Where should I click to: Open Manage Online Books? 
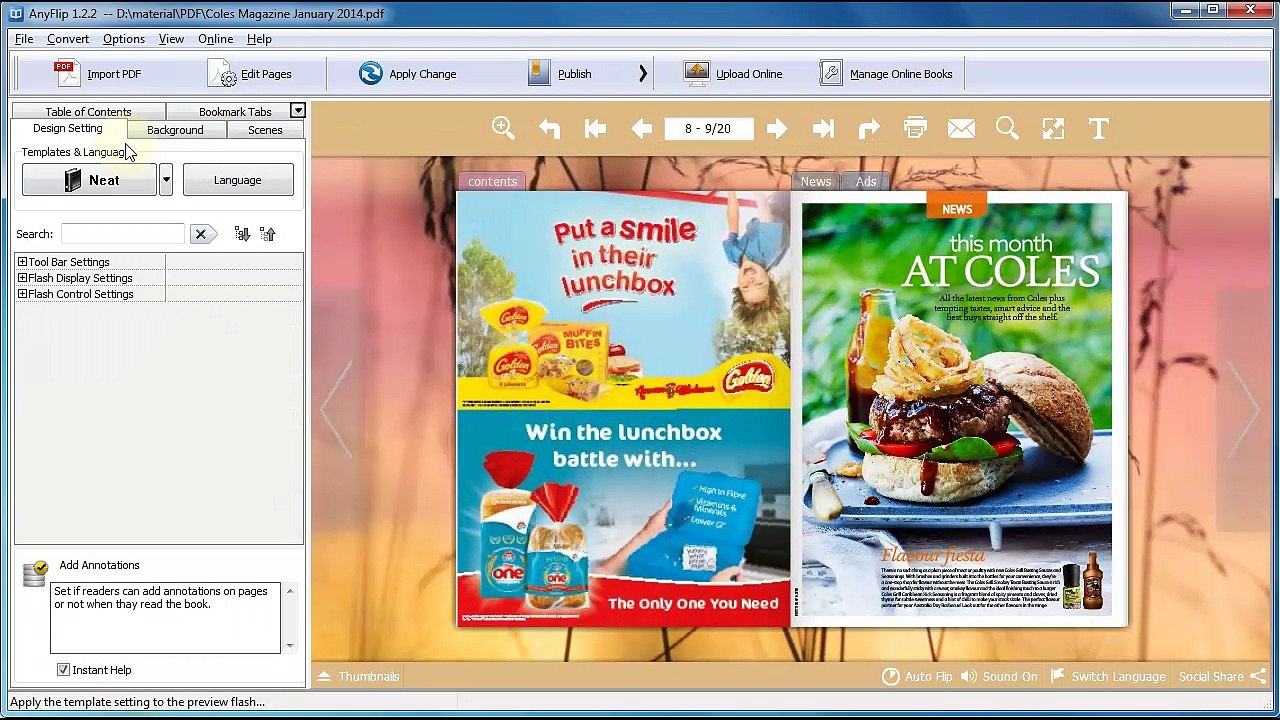pyautogui.click(x=886, y=74)
